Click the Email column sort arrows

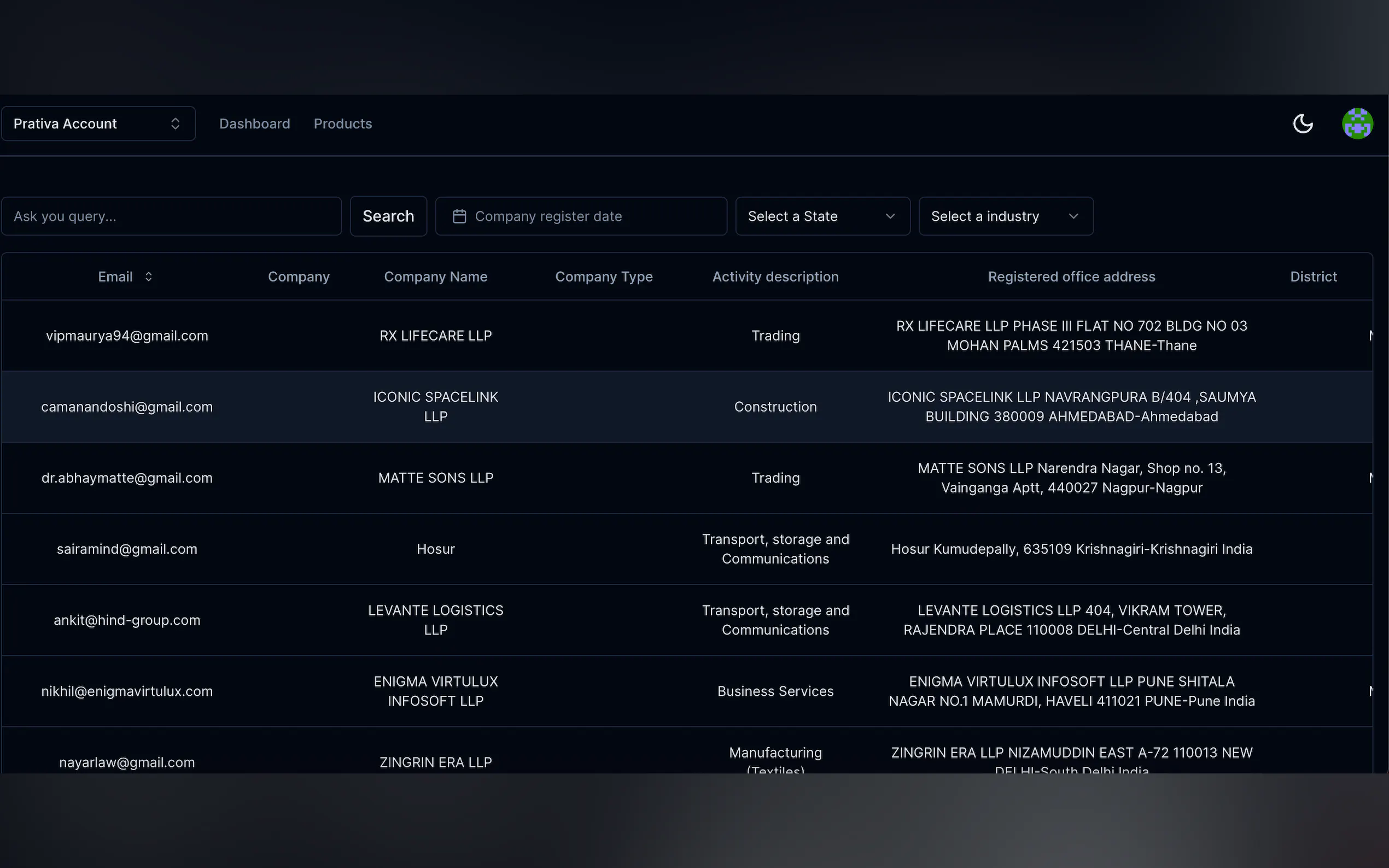(149, 277)
